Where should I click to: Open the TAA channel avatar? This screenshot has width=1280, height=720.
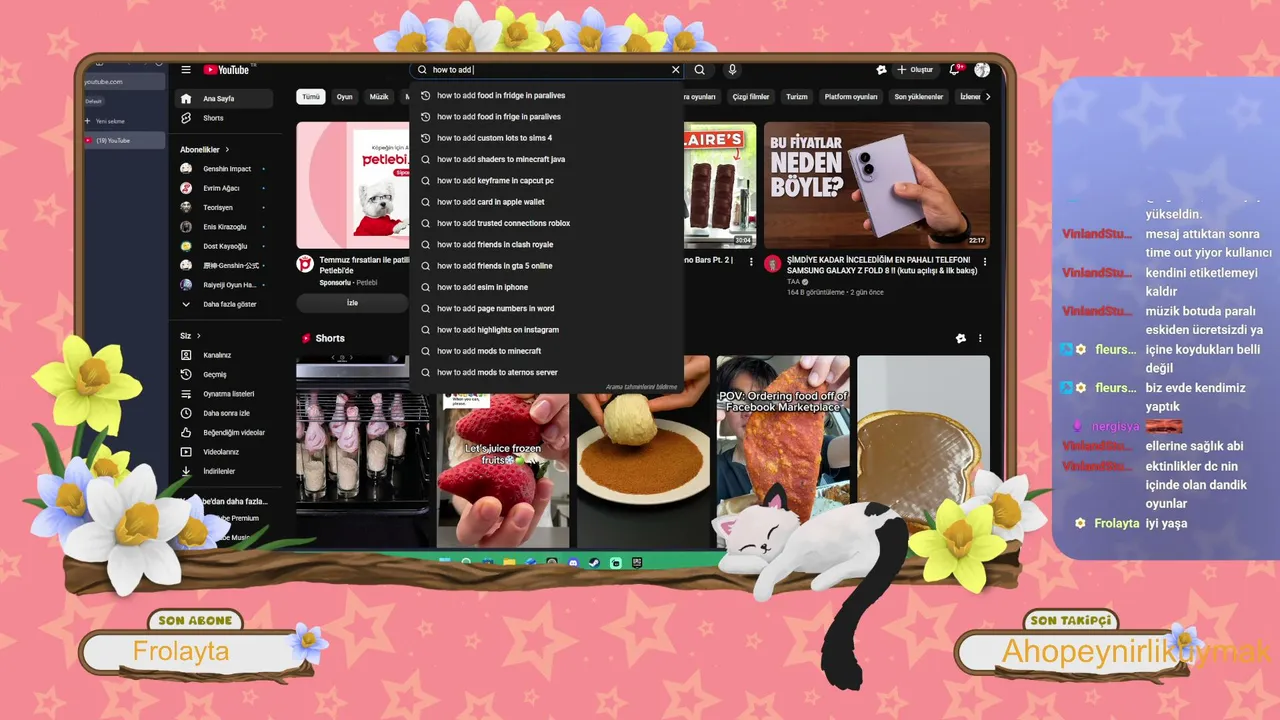pyautogui.click(x=773, y=263)
